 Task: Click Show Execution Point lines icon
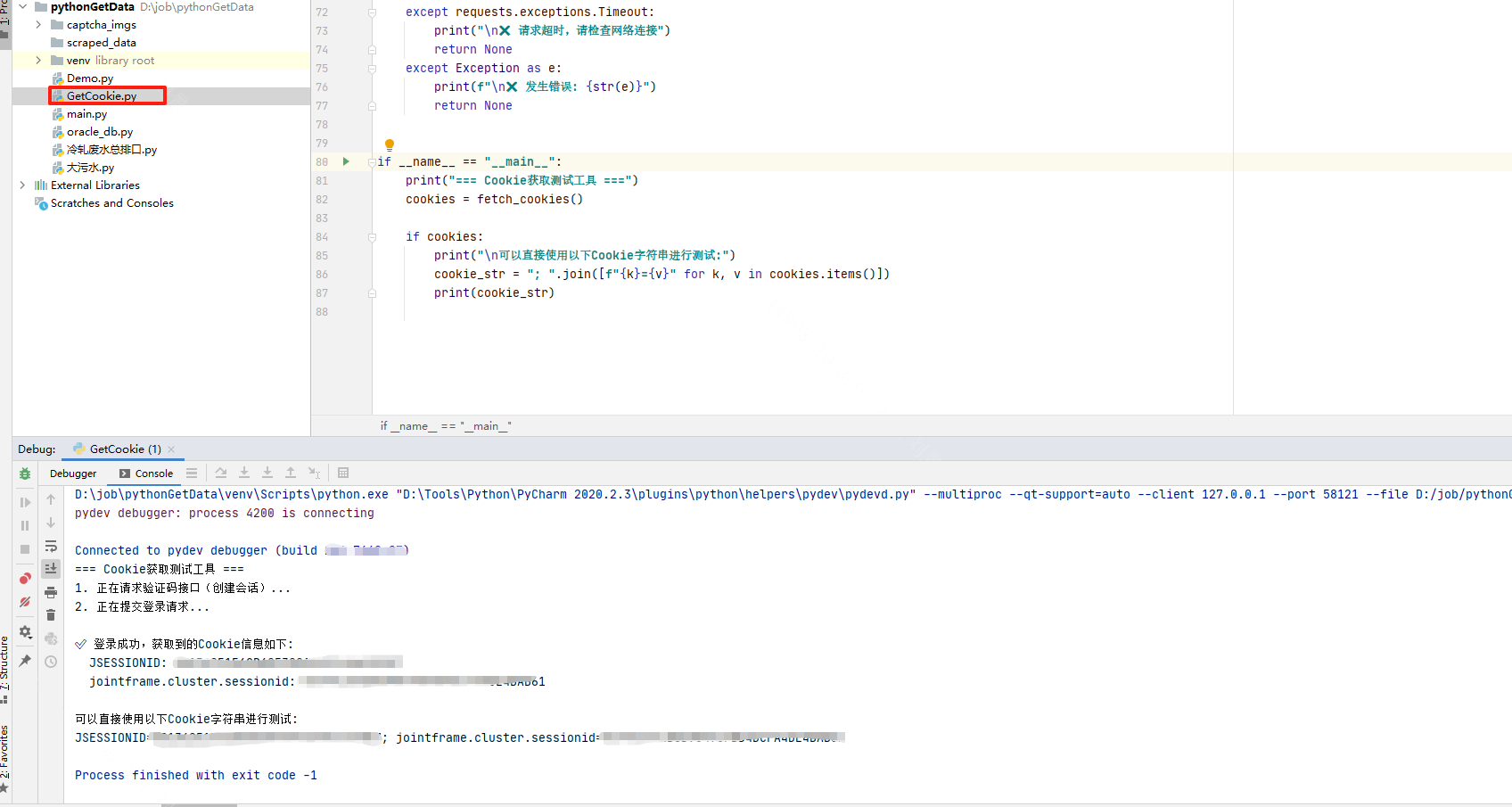pos(192,473)
